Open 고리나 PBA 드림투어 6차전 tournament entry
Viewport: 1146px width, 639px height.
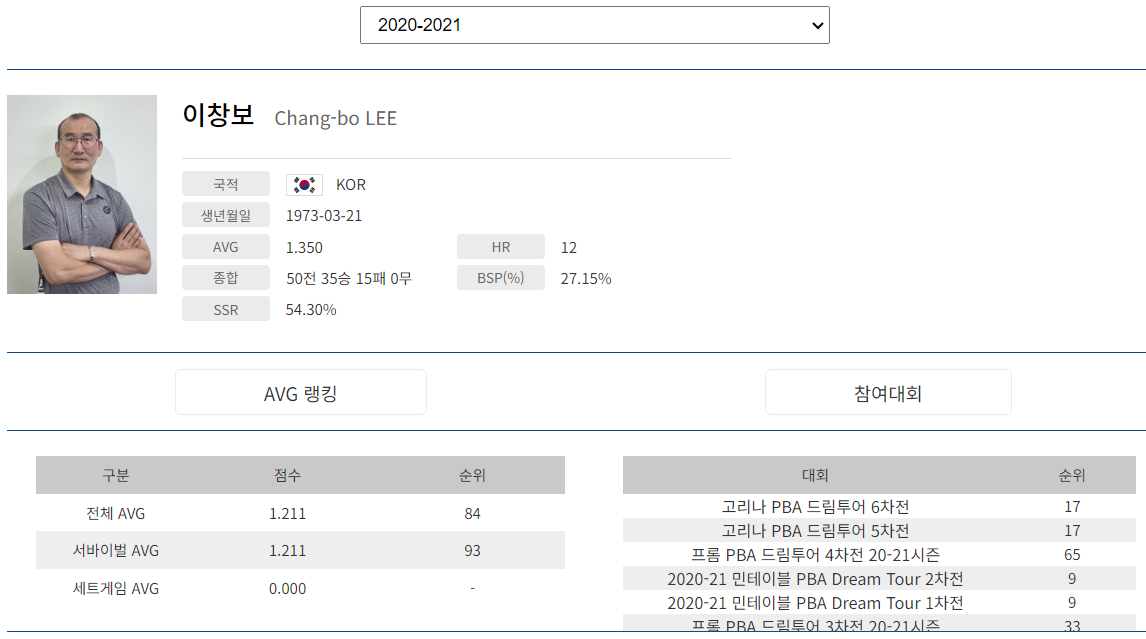(x=814, y=507)
